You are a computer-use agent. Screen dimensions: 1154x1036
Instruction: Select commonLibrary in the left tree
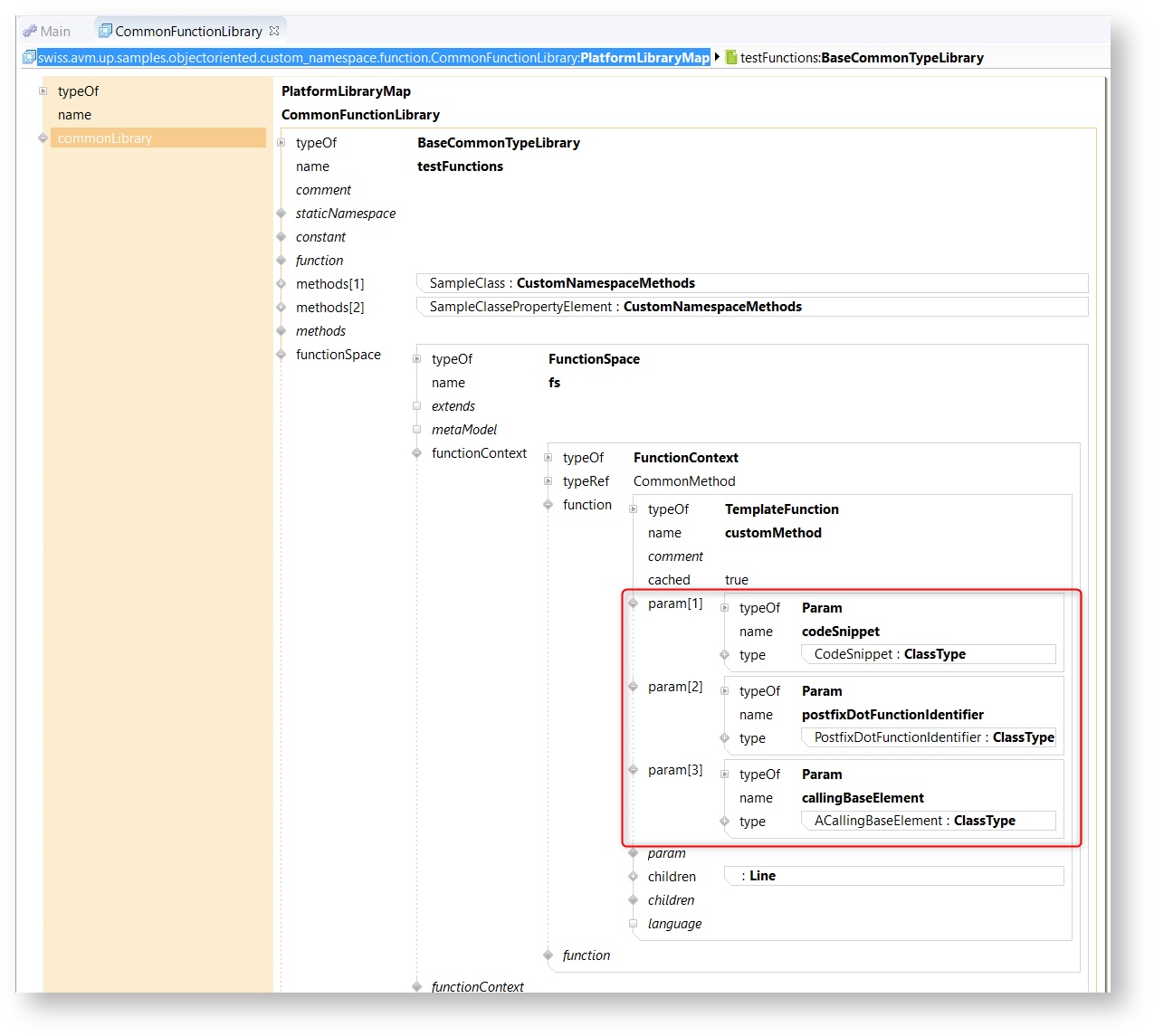coord(105,138)
